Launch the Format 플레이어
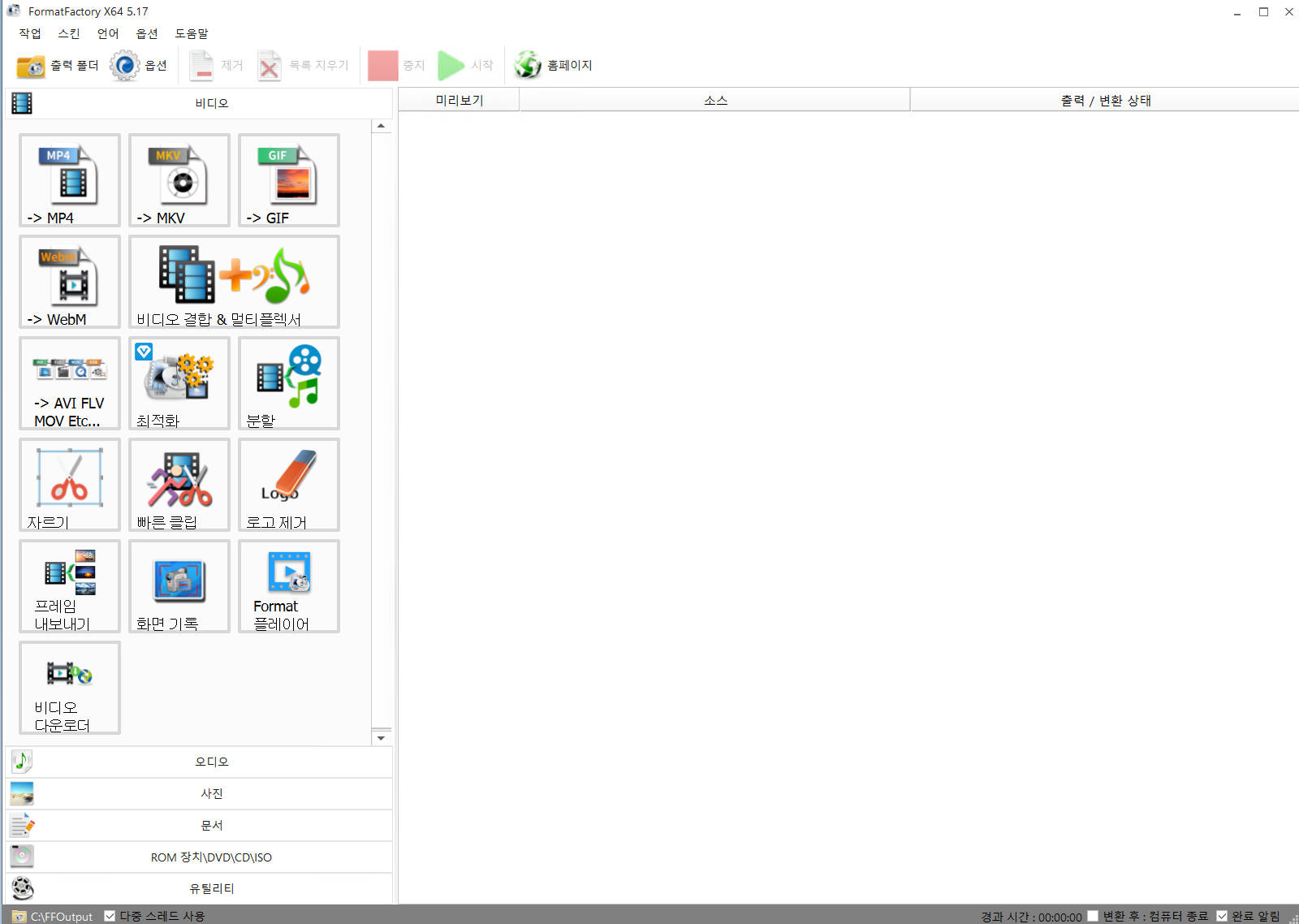Image resolution: width=1299 pixels, height=924 pixels. click(x=289, y=586)
